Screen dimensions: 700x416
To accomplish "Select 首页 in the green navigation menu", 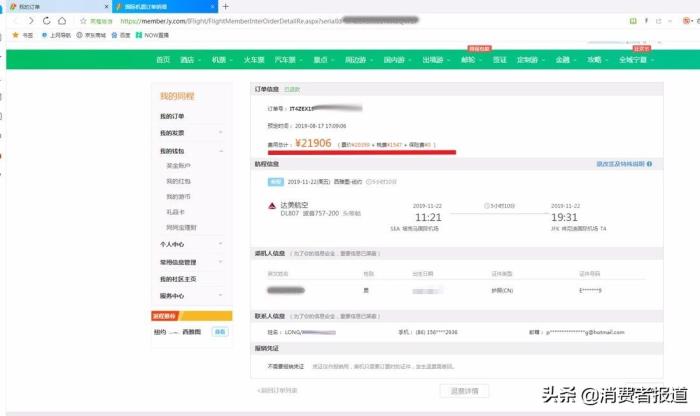I will click(163, 60).
